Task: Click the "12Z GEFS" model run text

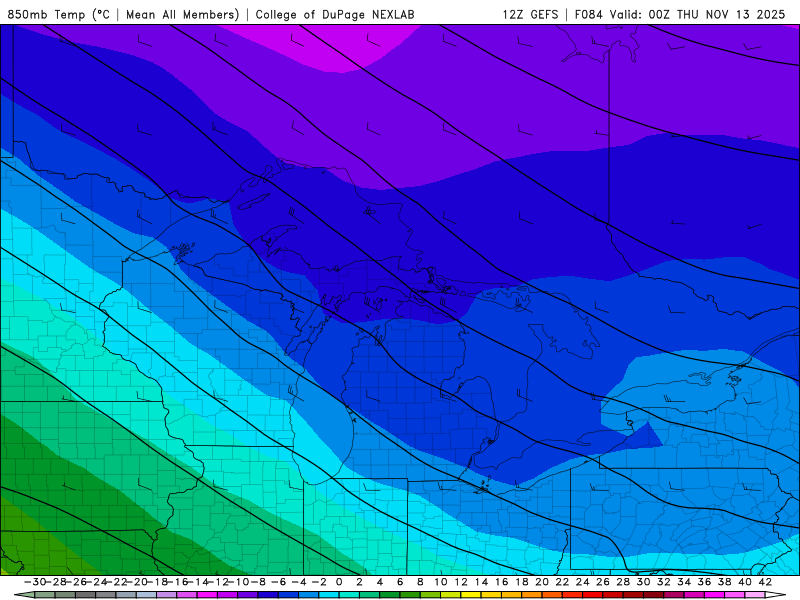Action: [x=530, y=14]
